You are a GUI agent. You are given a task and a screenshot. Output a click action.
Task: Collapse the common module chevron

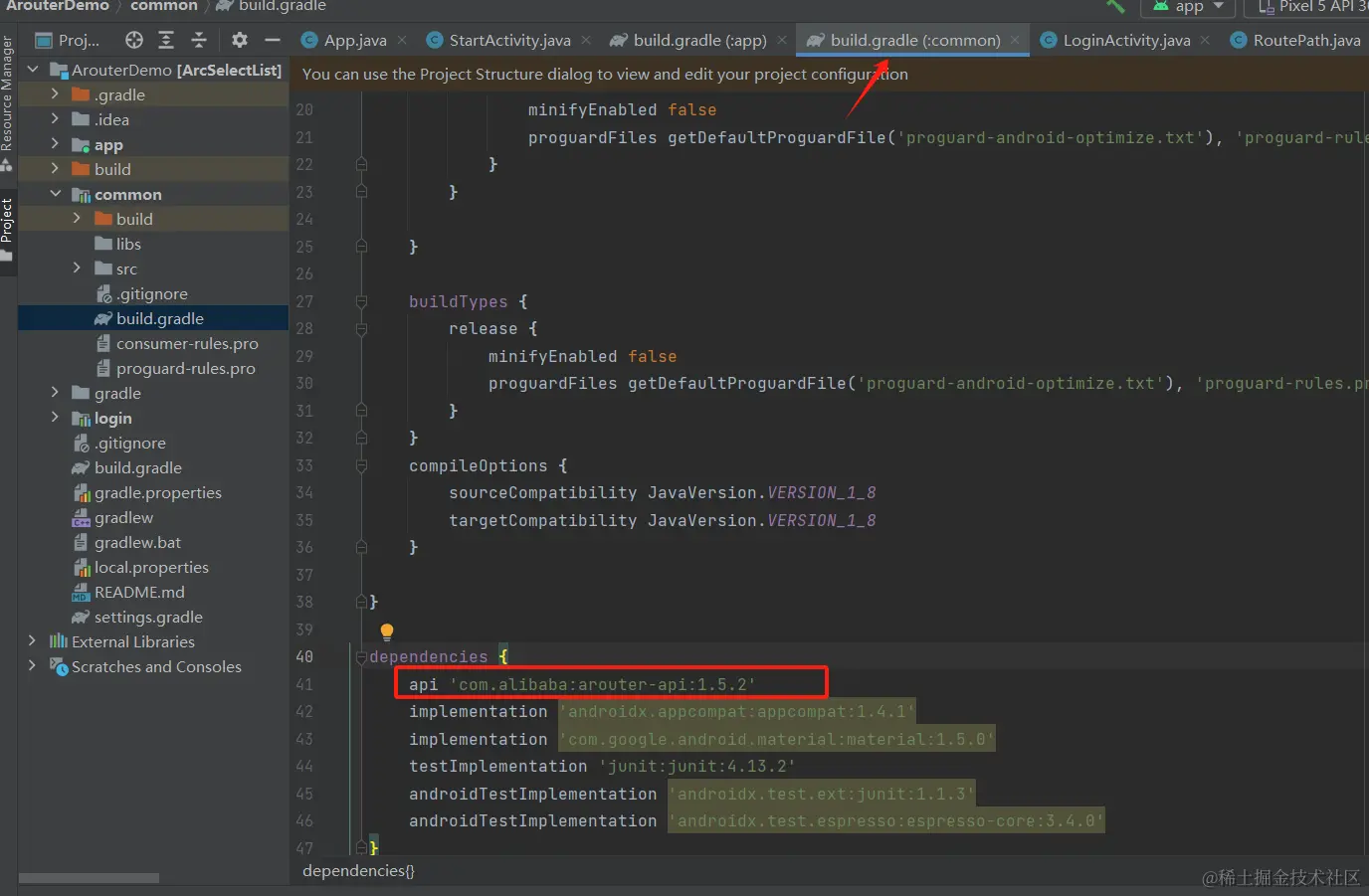click(x=55, y=194)
